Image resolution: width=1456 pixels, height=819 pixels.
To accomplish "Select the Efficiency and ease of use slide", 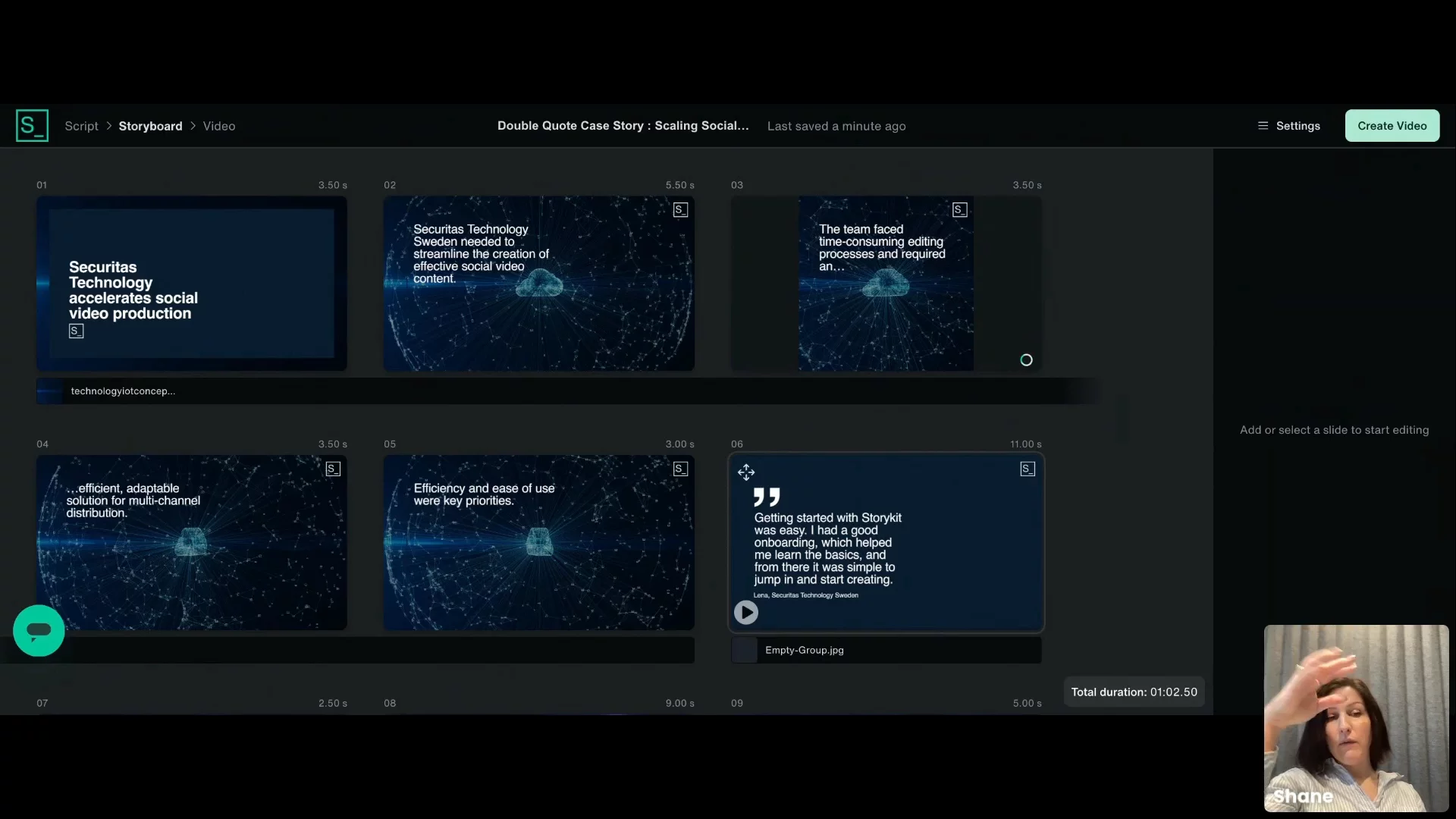I will 538,543.
